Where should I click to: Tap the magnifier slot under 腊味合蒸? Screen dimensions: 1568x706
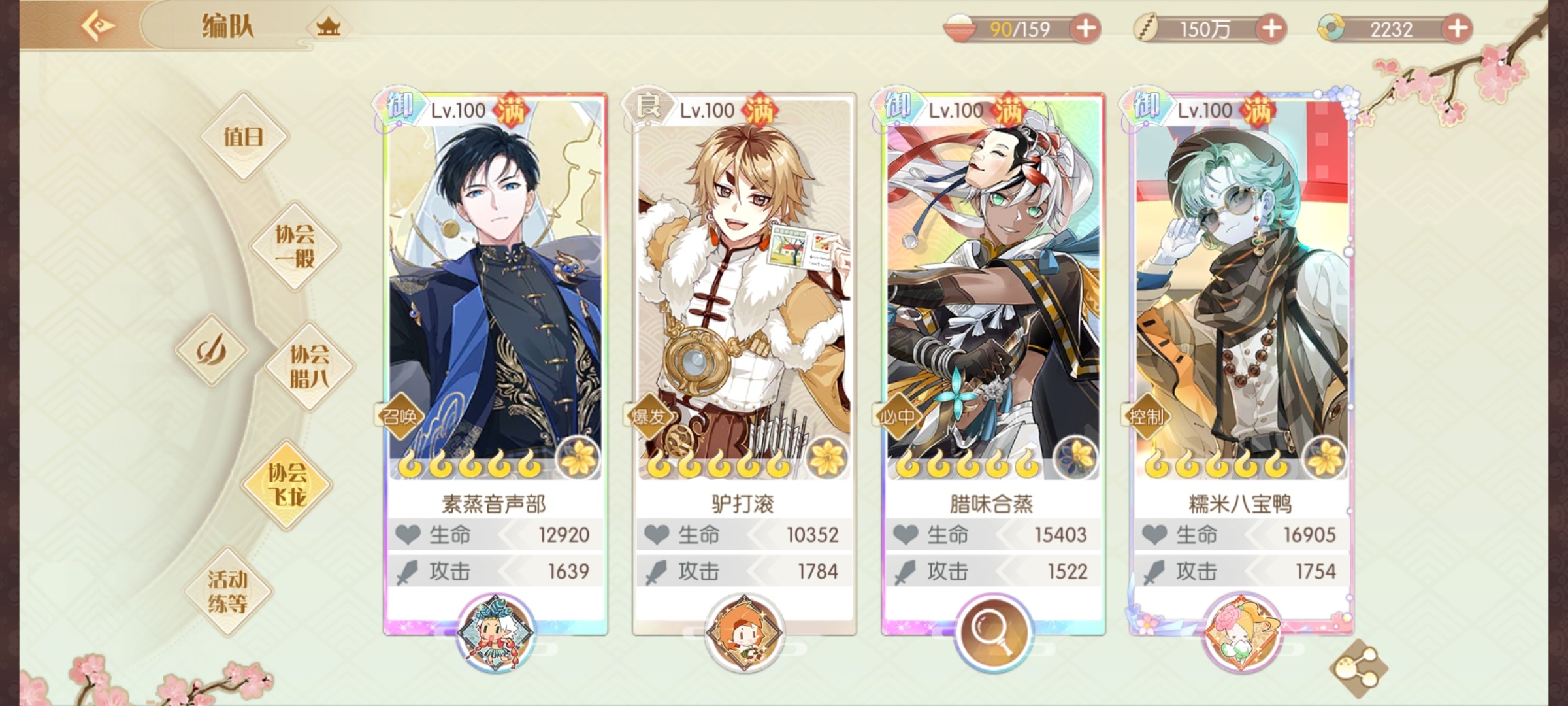point(992,632)
